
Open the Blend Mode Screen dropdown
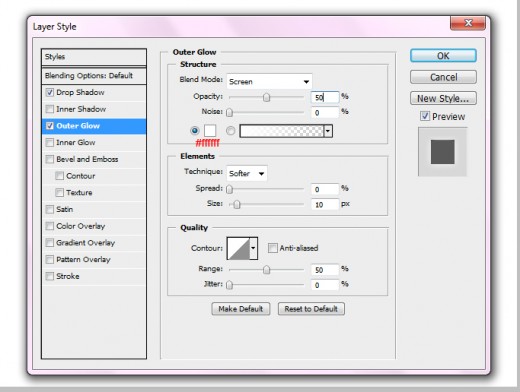(269, 82)
